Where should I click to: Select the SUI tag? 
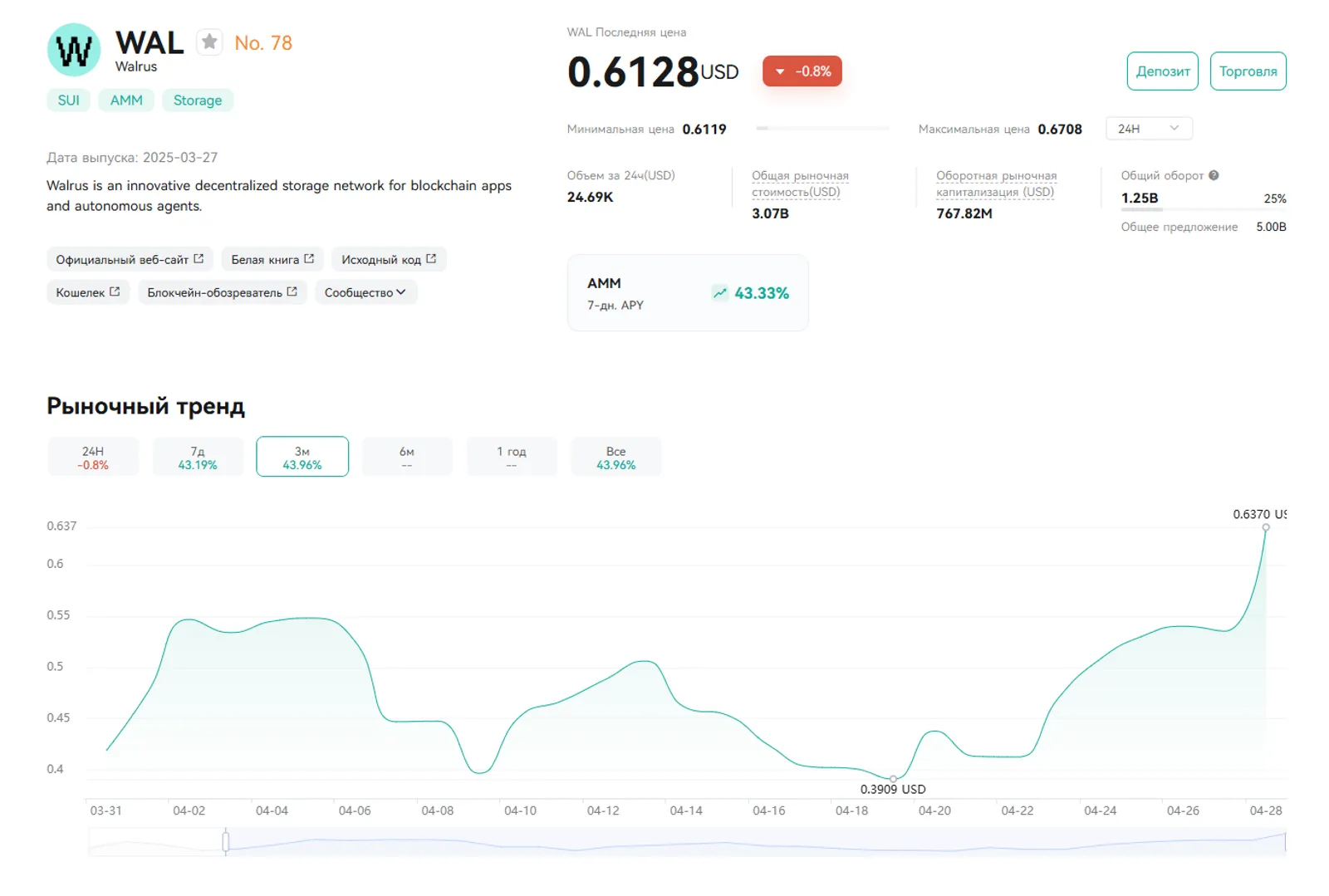(x=68, y=100)
